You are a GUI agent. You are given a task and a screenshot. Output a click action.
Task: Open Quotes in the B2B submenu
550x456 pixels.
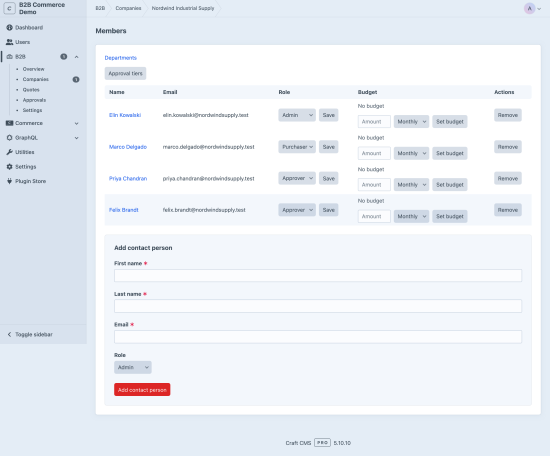[31, 90]
